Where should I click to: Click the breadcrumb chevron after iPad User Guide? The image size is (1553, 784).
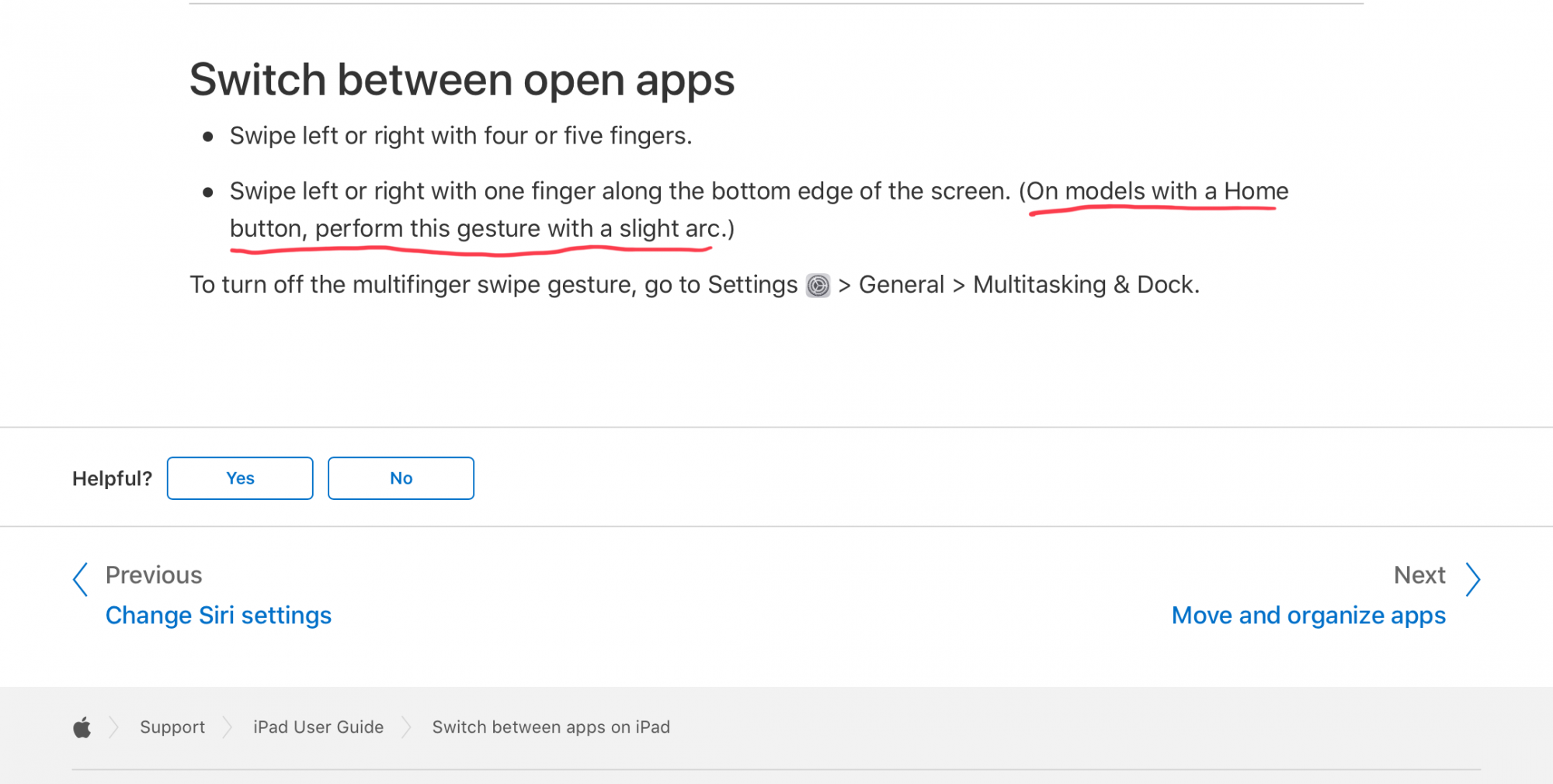pyautogui.click(x=406, y=727)
